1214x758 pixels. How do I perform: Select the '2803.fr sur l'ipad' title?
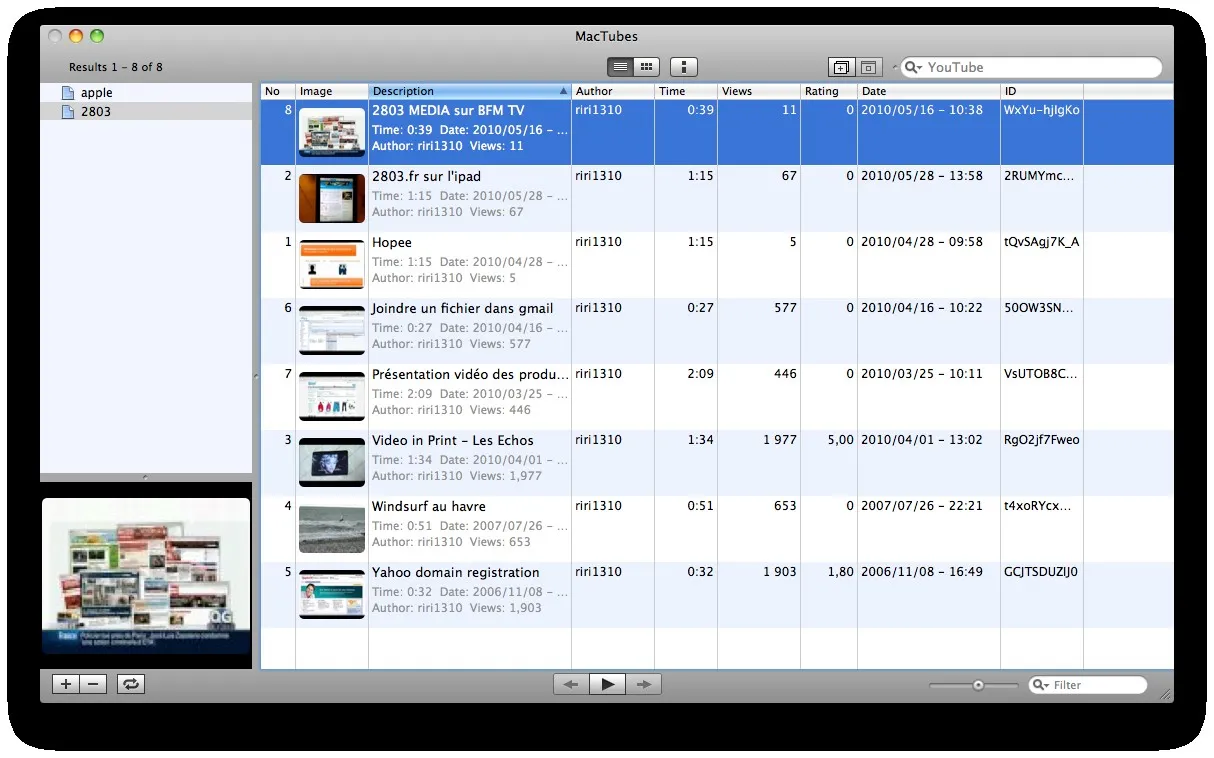tap(426, 176)
